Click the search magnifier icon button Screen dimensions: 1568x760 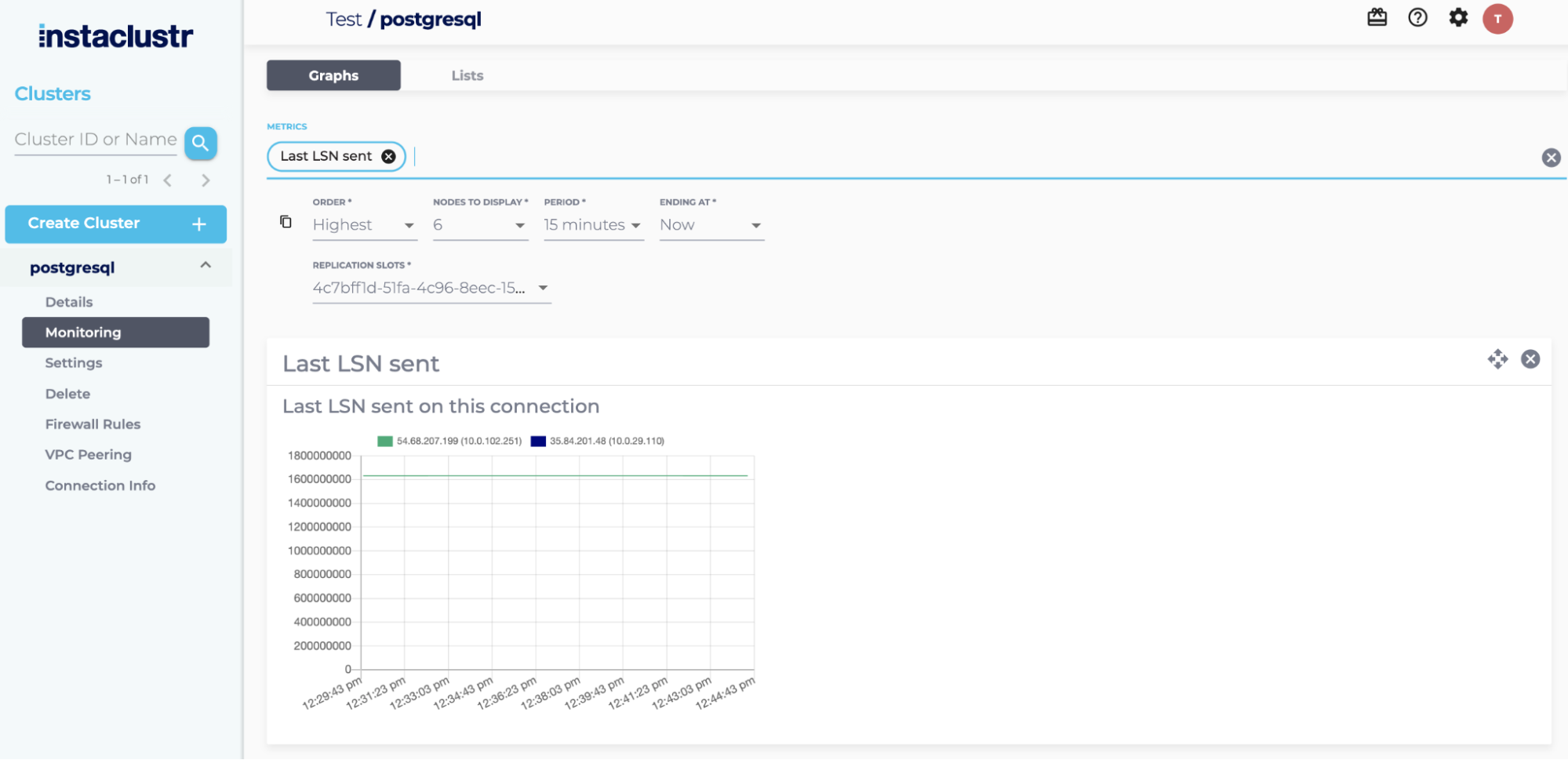tap(200, 143)
